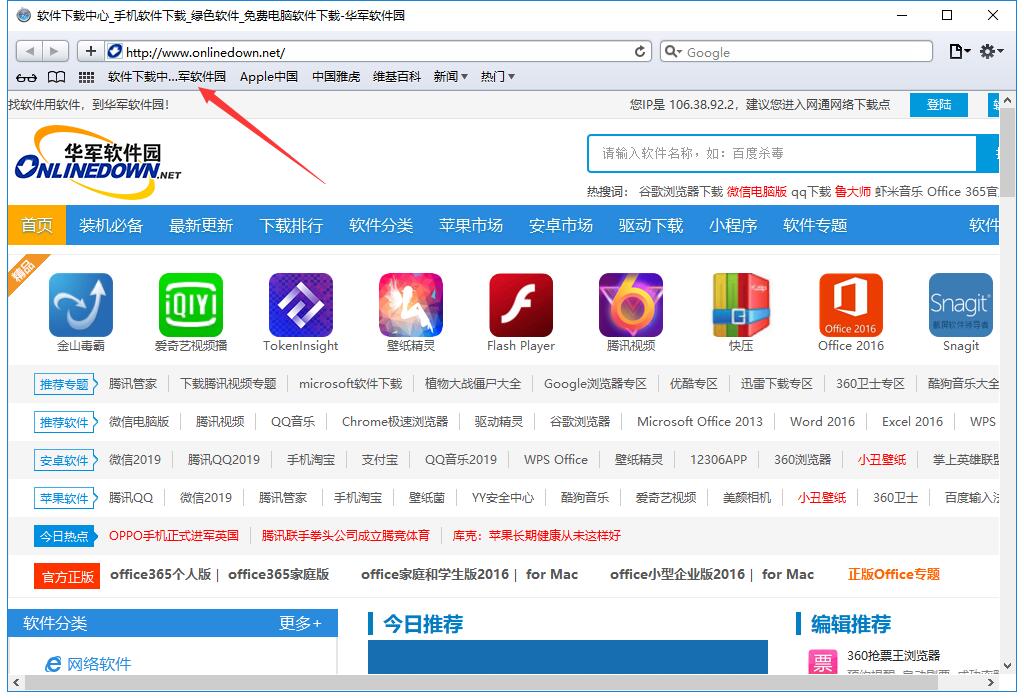Switch to the 首页 navigation tab
Screen dimensions: 1024x699
36,225
